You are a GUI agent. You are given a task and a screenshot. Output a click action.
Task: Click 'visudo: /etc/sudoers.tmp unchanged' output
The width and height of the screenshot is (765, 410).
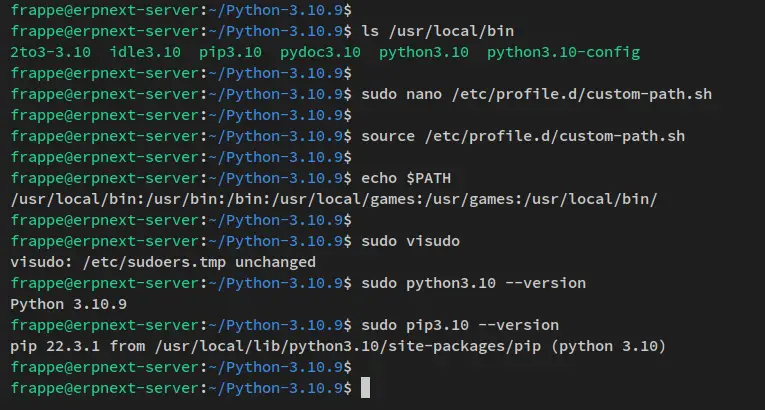tap(163, 262)
